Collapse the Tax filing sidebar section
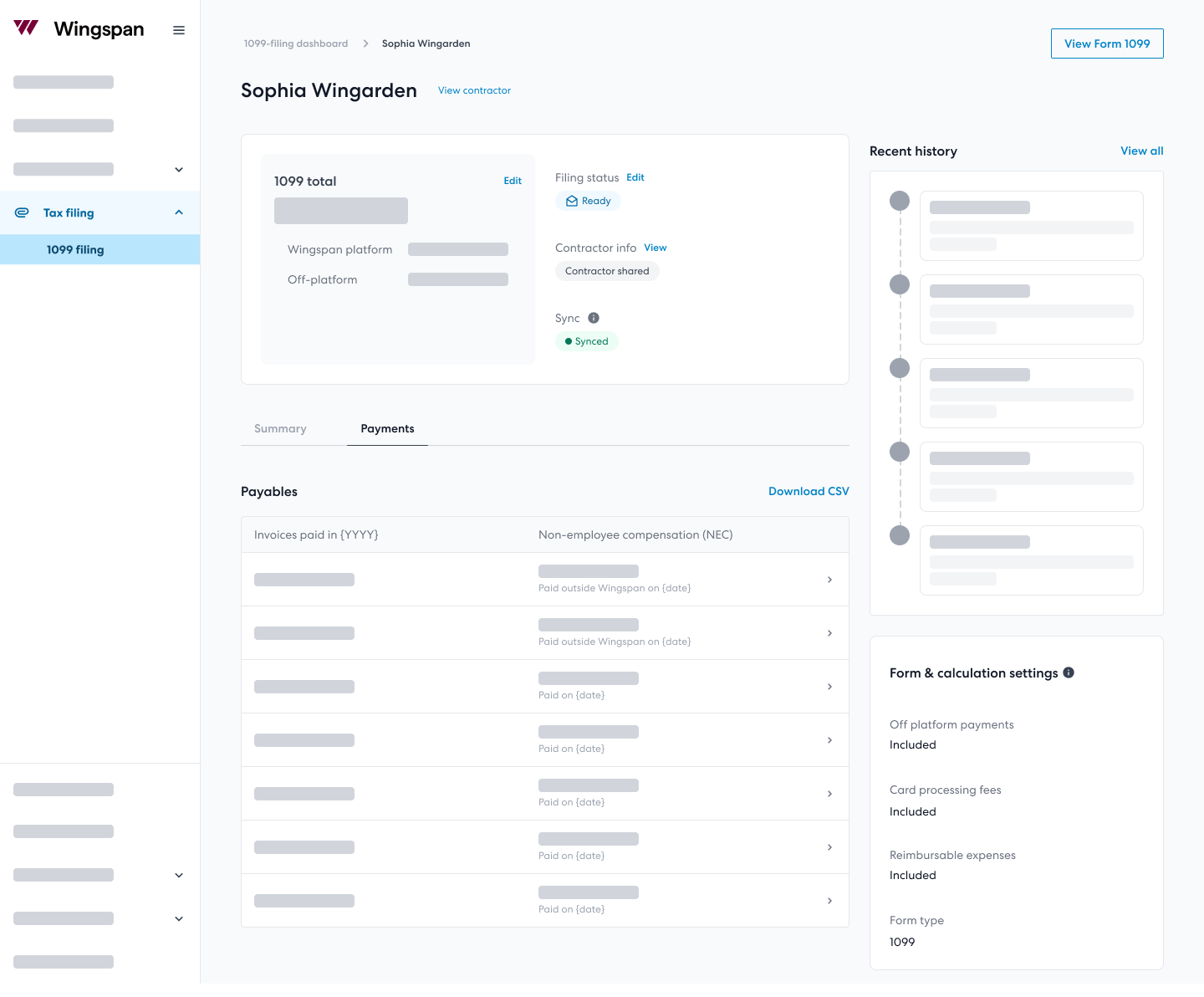The image size is (1204, 997). pos(179,212)
